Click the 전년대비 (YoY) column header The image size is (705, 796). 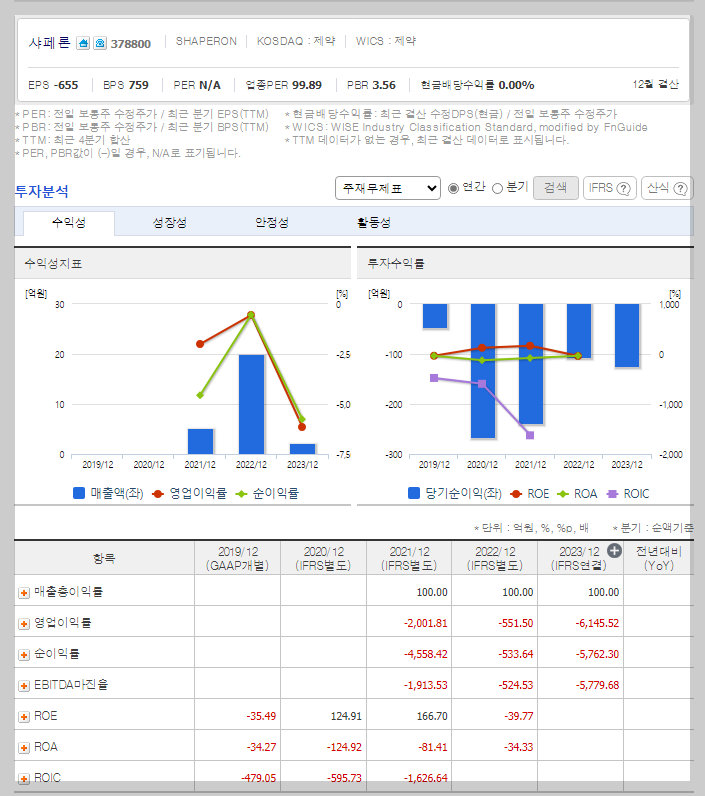point(658,558)
